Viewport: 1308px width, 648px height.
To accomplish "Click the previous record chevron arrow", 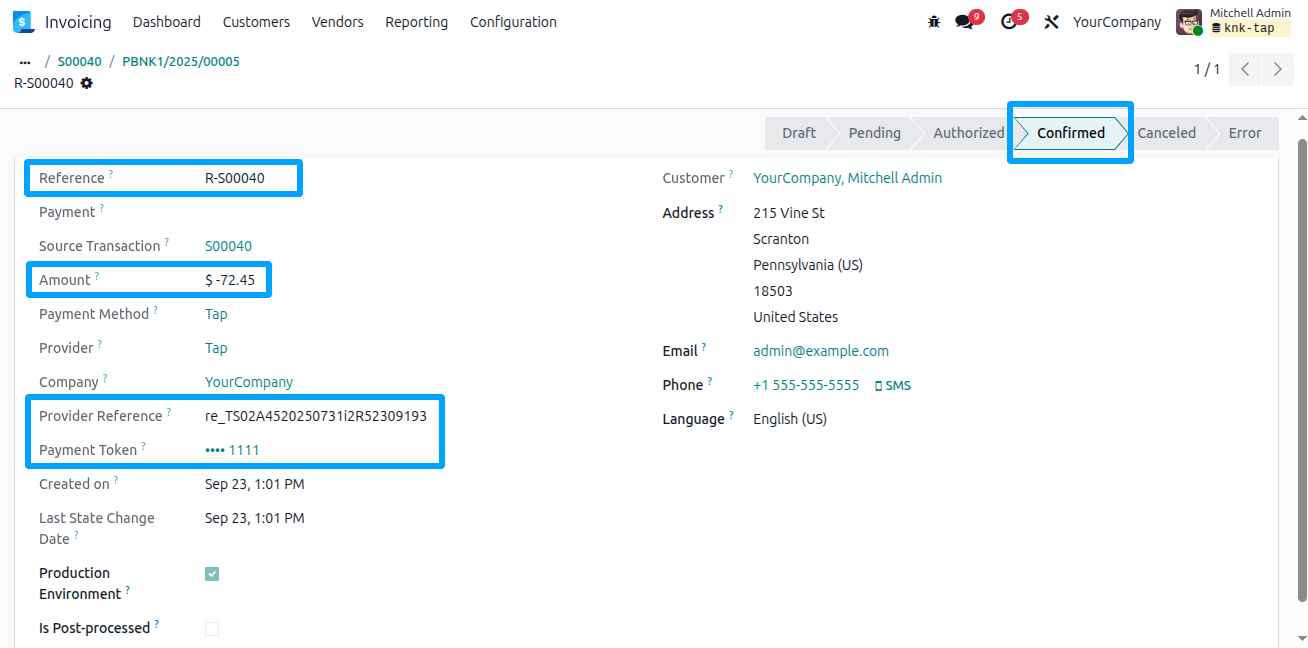I will [x=1244, y=69].
